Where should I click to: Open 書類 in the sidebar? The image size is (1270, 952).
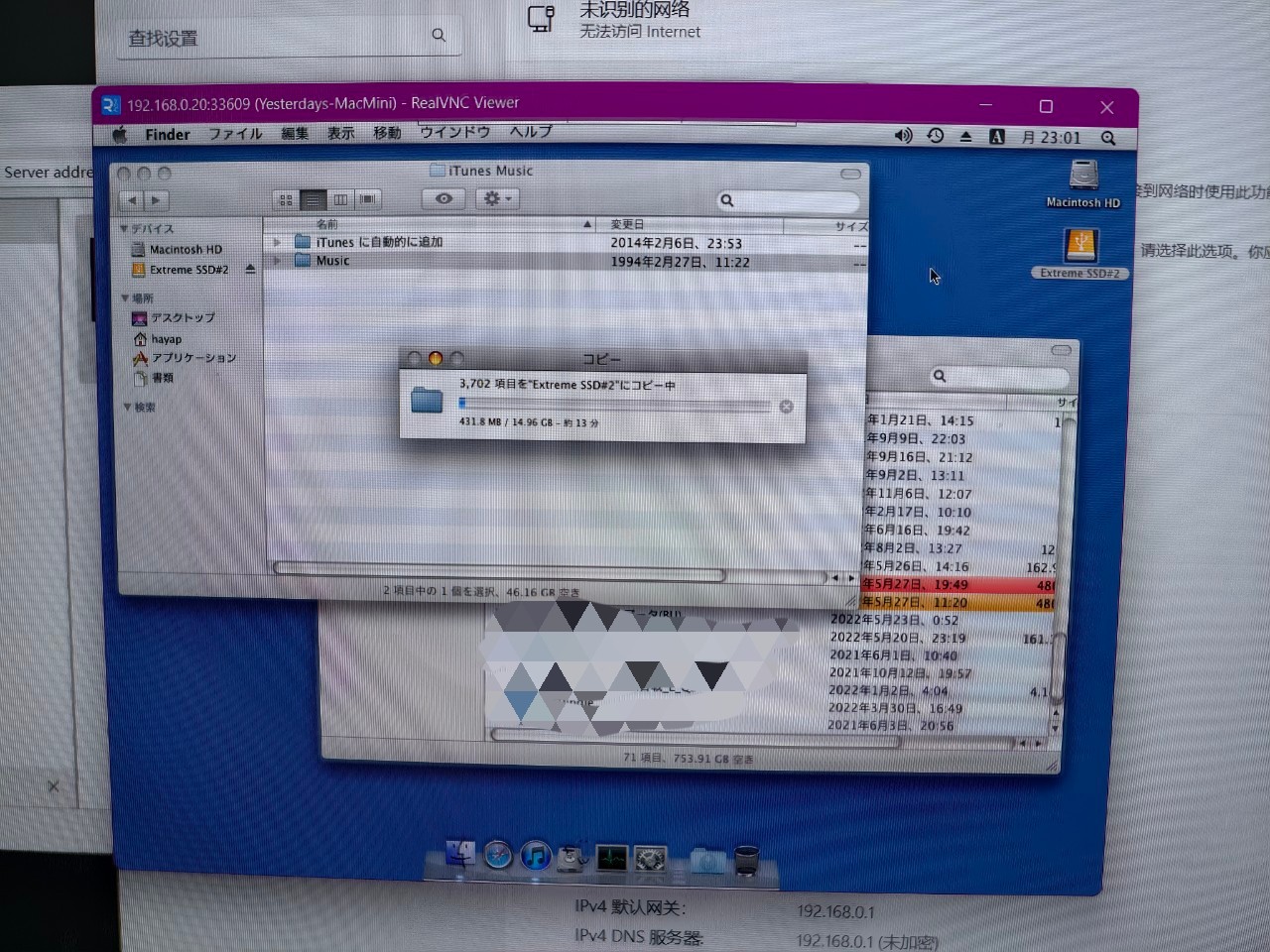click(x=154, y=378)
